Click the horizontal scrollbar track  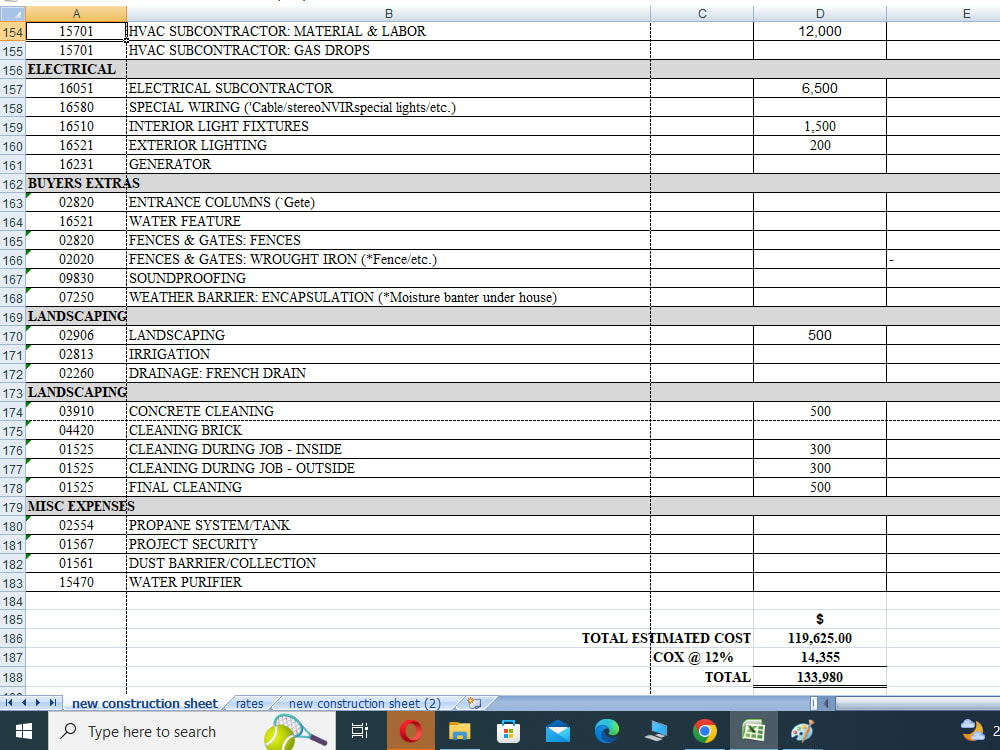point(917,703)
